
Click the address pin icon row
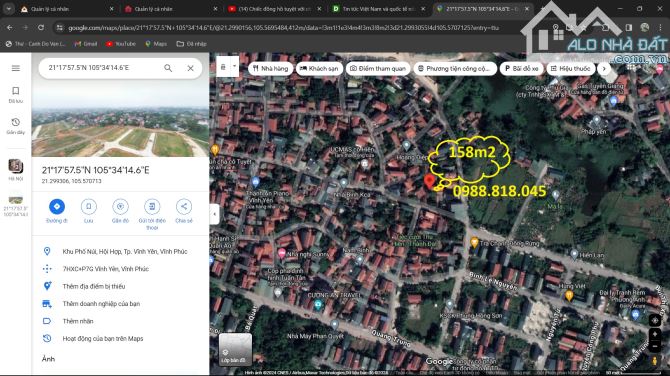[120, 252]
